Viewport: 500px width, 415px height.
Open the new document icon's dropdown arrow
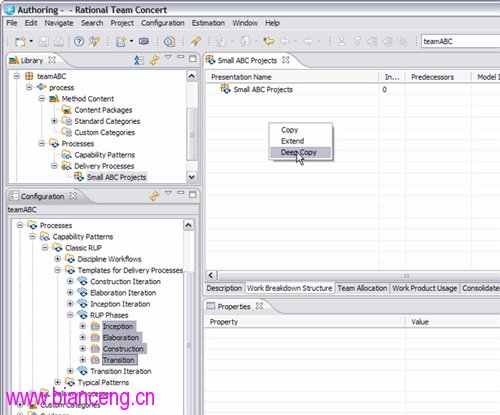tap(131, 41)
